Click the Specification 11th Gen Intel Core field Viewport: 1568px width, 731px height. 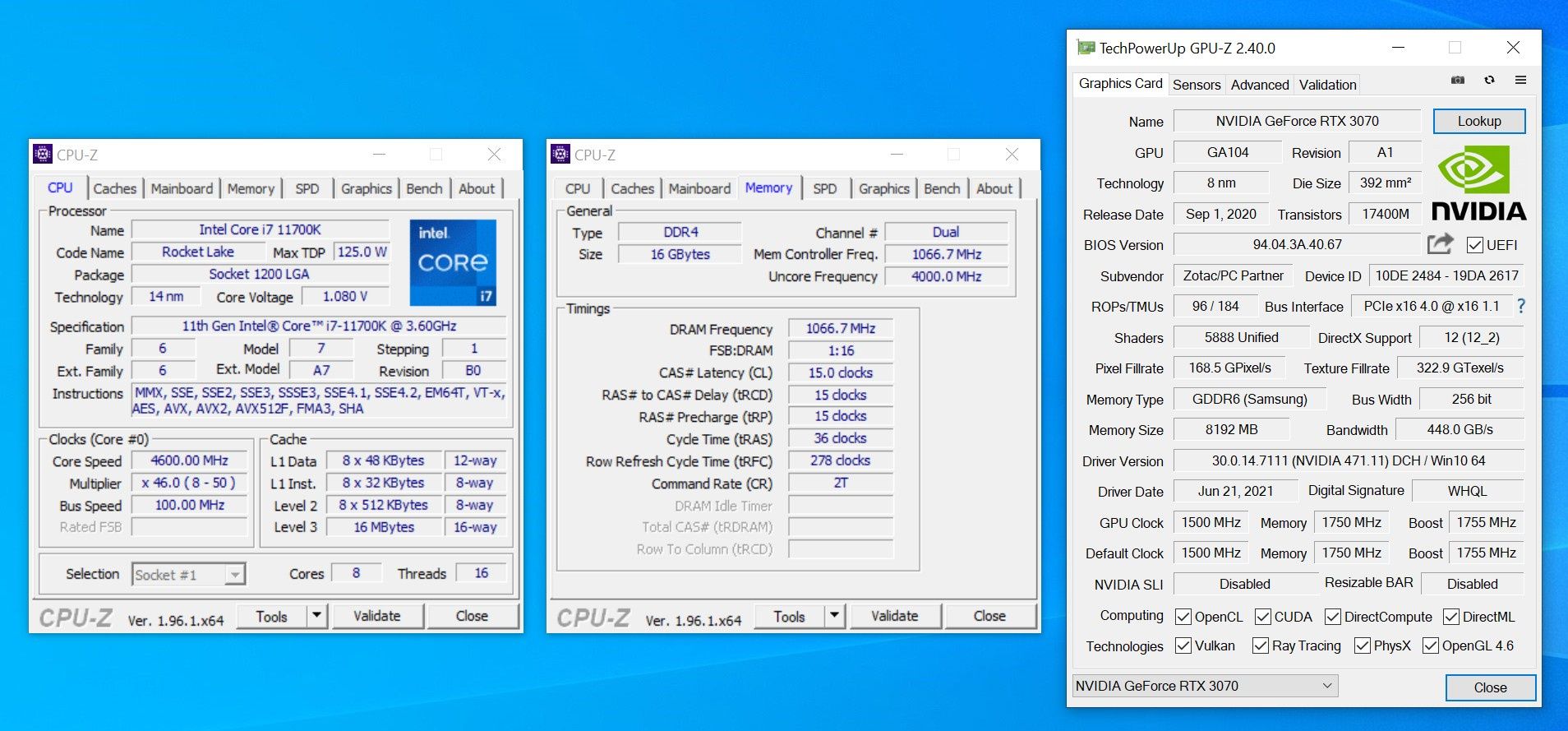click(319, 326)
